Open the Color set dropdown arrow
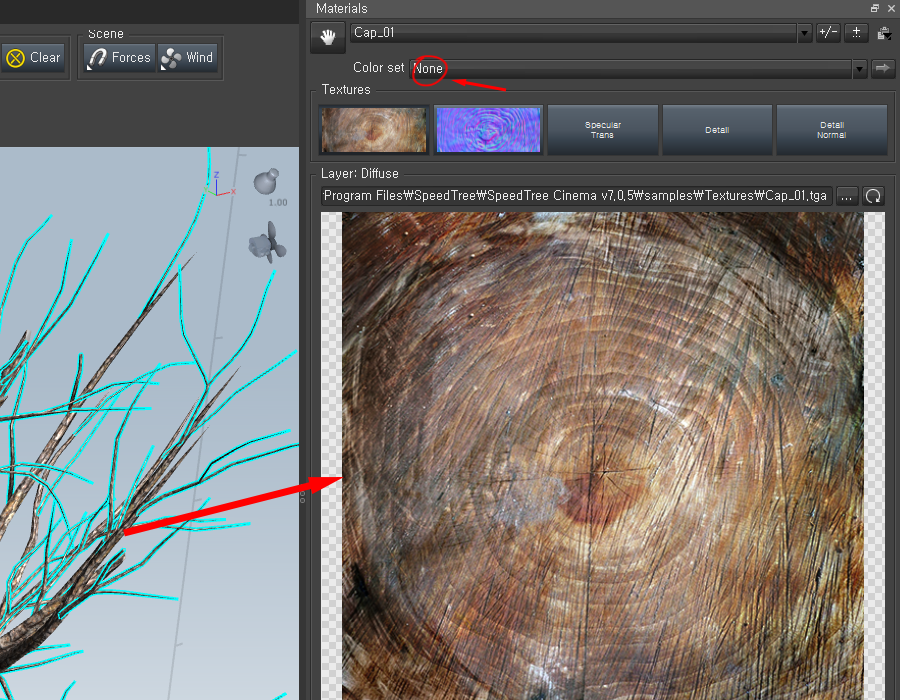 tap(859, 69)
